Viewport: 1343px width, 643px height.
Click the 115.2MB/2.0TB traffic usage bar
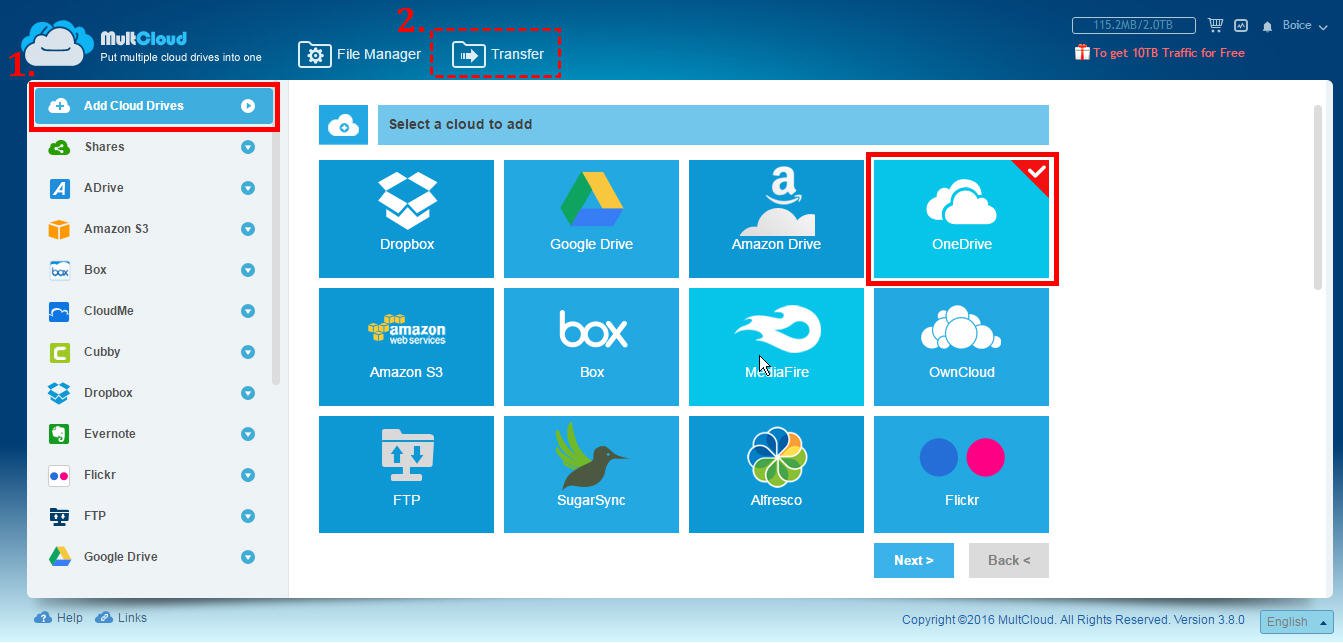pyautogui.click(x=1135, y=25)
